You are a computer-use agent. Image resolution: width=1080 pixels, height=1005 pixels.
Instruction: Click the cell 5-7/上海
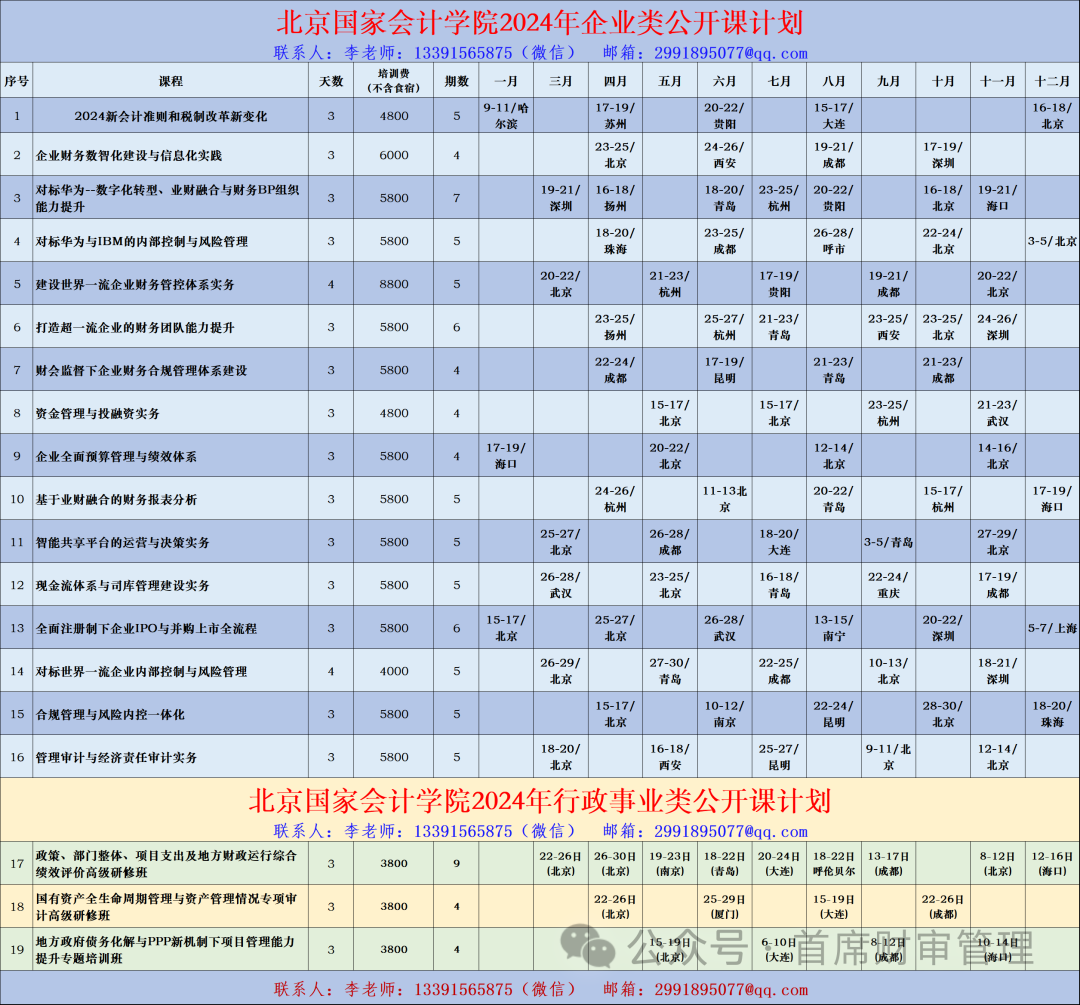(x=1052, y=628)
